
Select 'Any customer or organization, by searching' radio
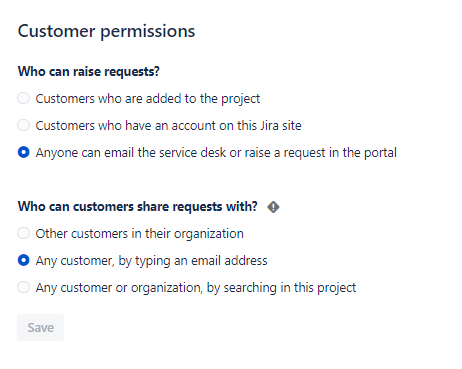(x=24, y=287)
